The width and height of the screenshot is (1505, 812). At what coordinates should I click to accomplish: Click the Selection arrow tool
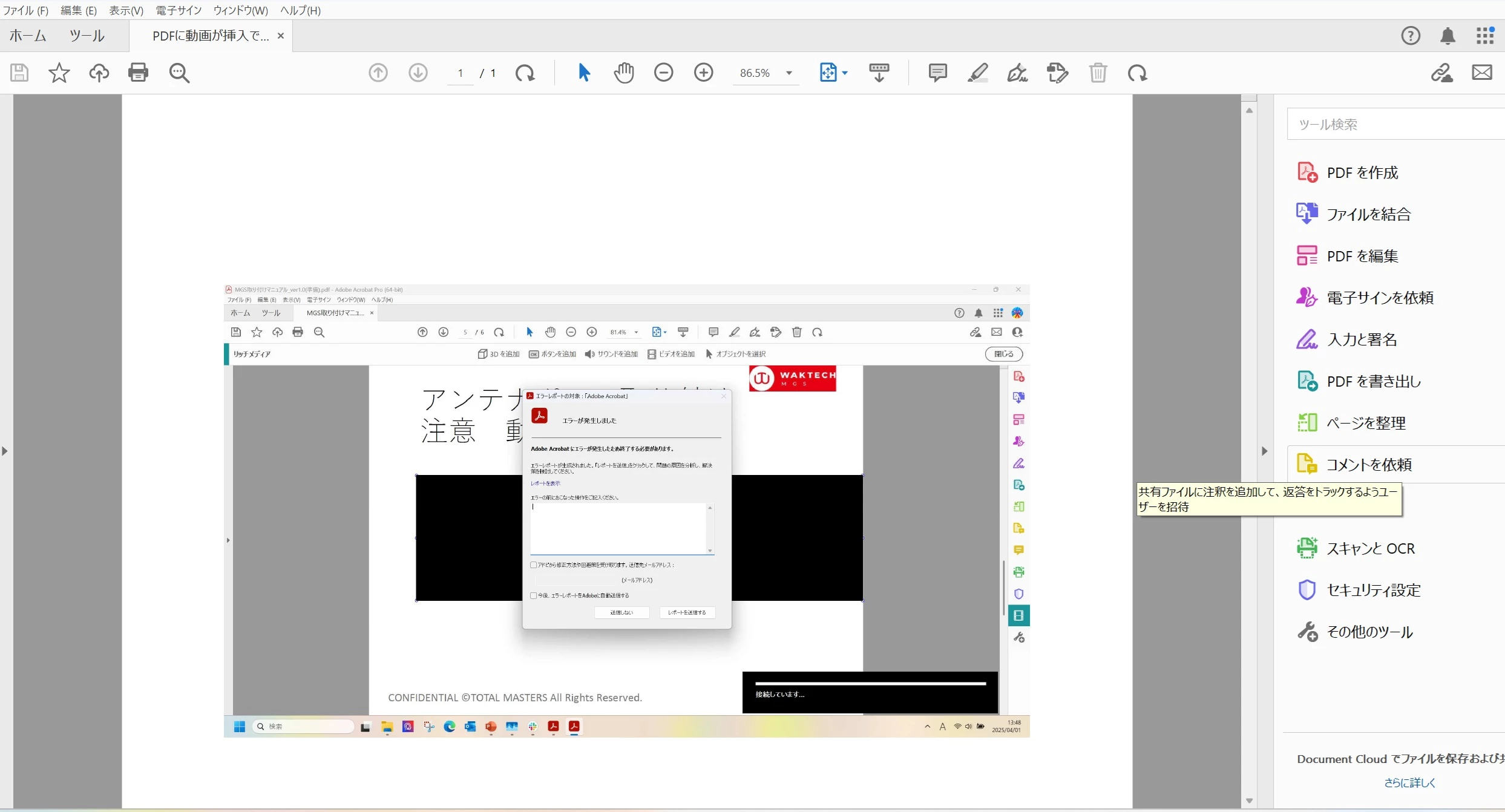[584, 73]
